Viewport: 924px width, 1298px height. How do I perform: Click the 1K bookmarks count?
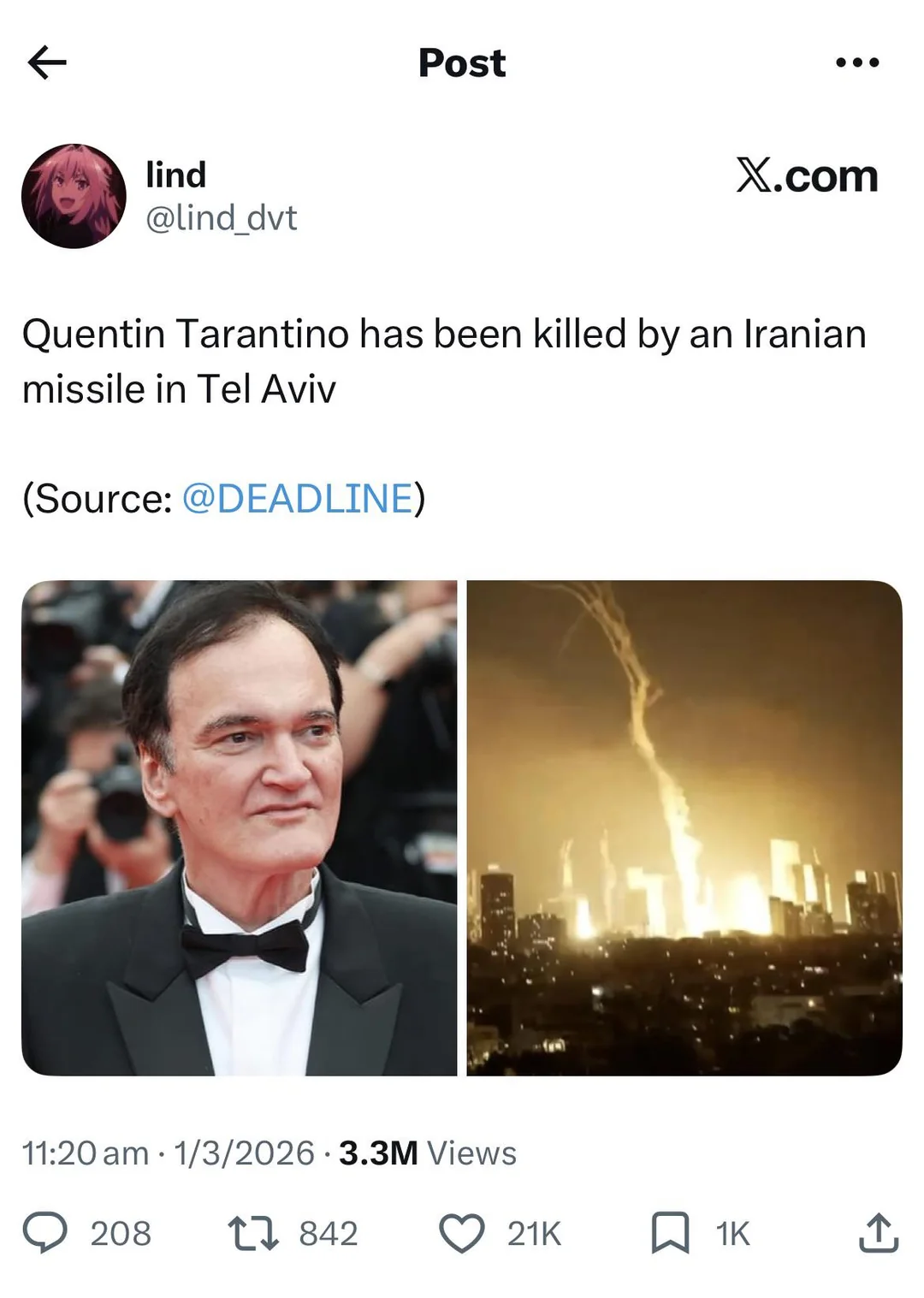732,1234
